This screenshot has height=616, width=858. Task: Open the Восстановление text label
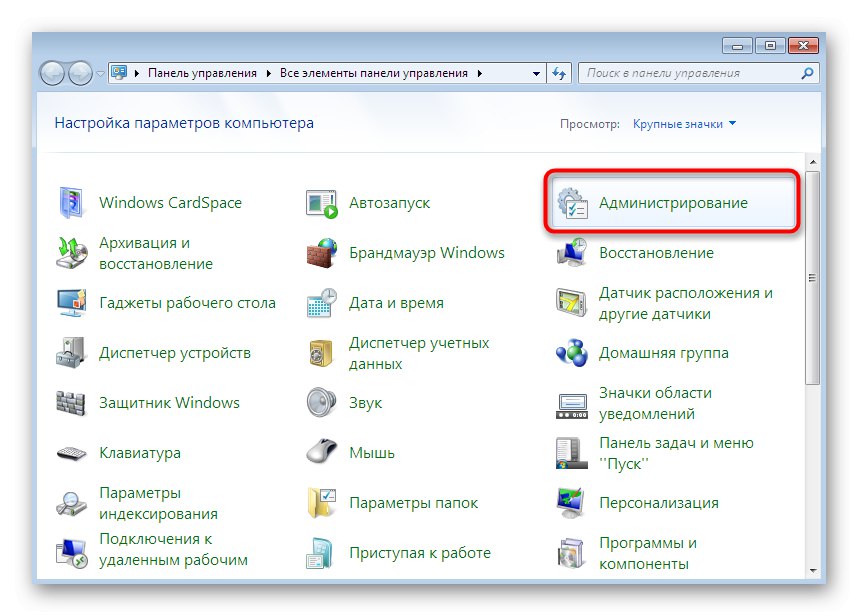657,253
